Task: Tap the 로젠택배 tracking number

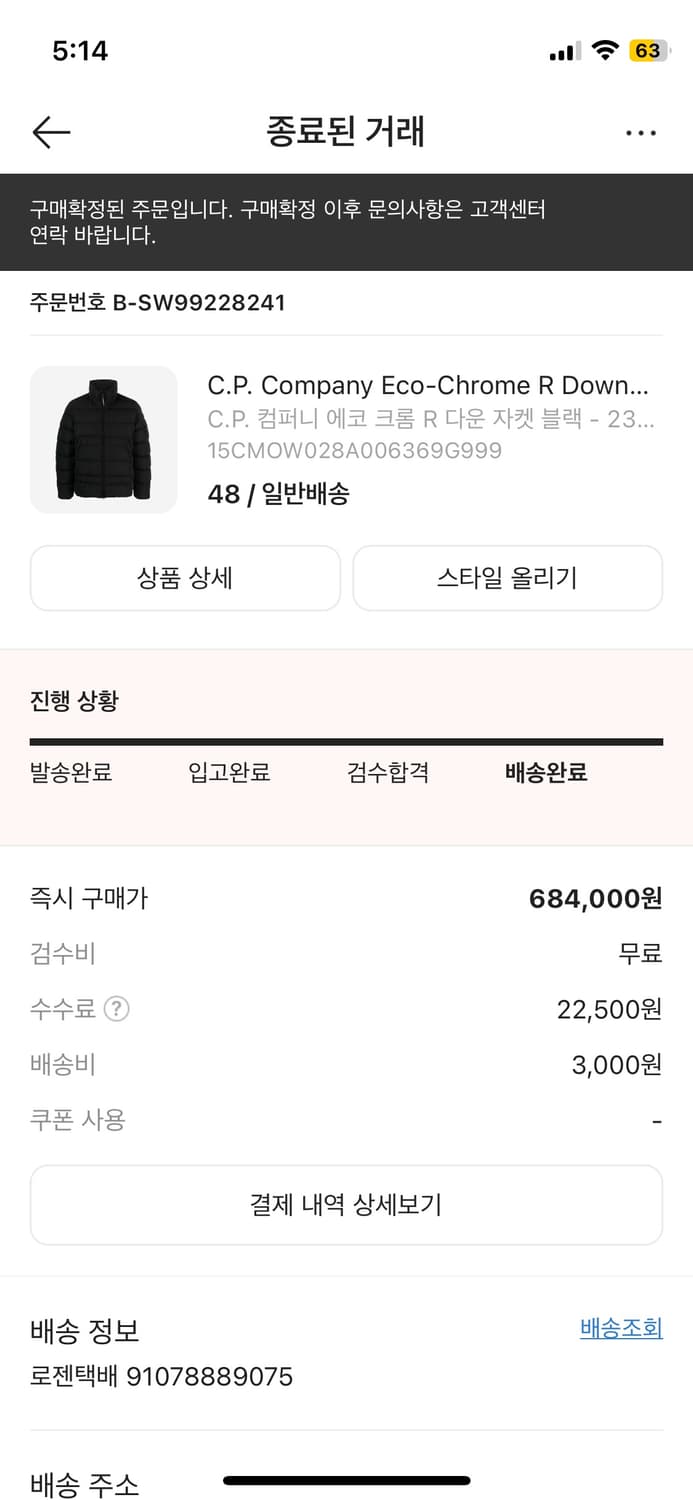Action: (x=160, y=1377)
